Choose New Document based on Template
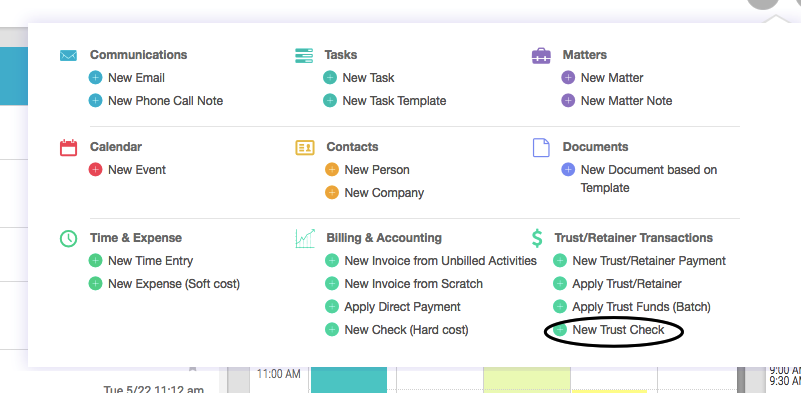 (x=649, y=178)
